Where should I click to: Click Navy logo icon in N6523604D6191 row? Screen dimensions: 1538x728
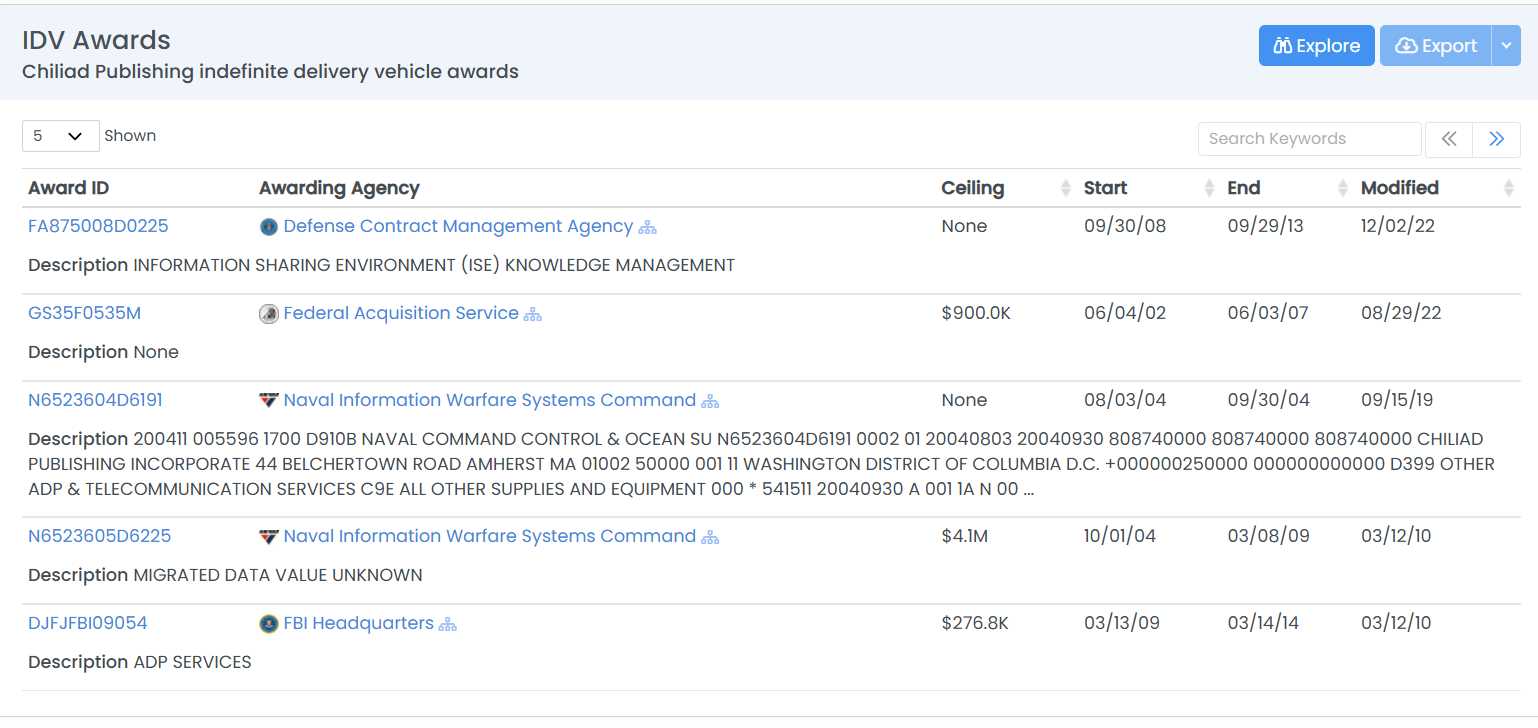coord(269,400)
